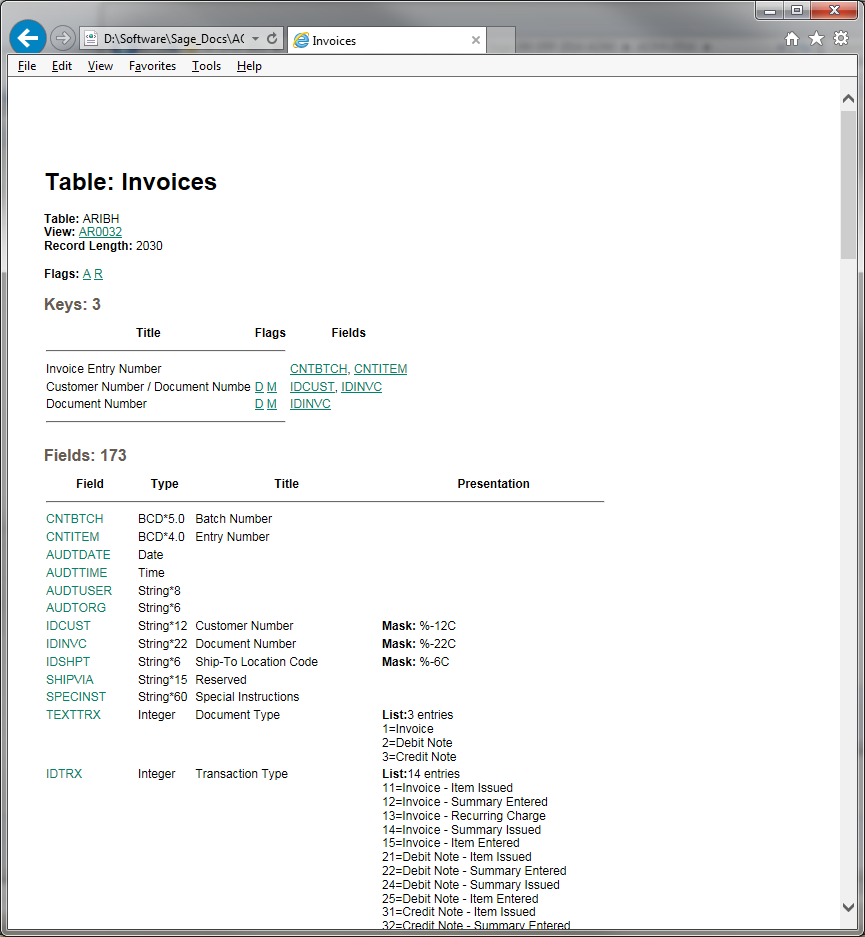Screen dimensions: 865x937
Task: Click the scrollbar up arrow
Action: [848, 99]
